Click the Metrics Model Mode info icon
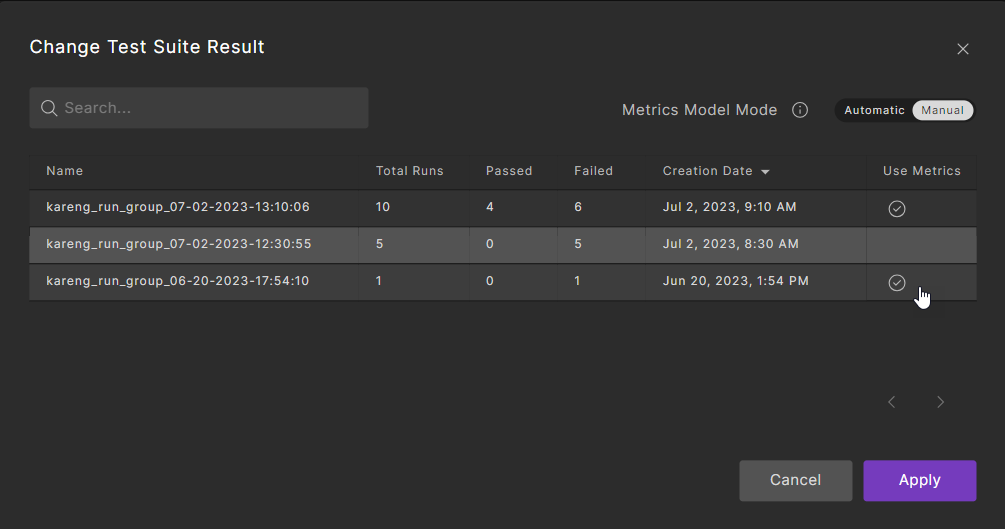 point(800,110)
